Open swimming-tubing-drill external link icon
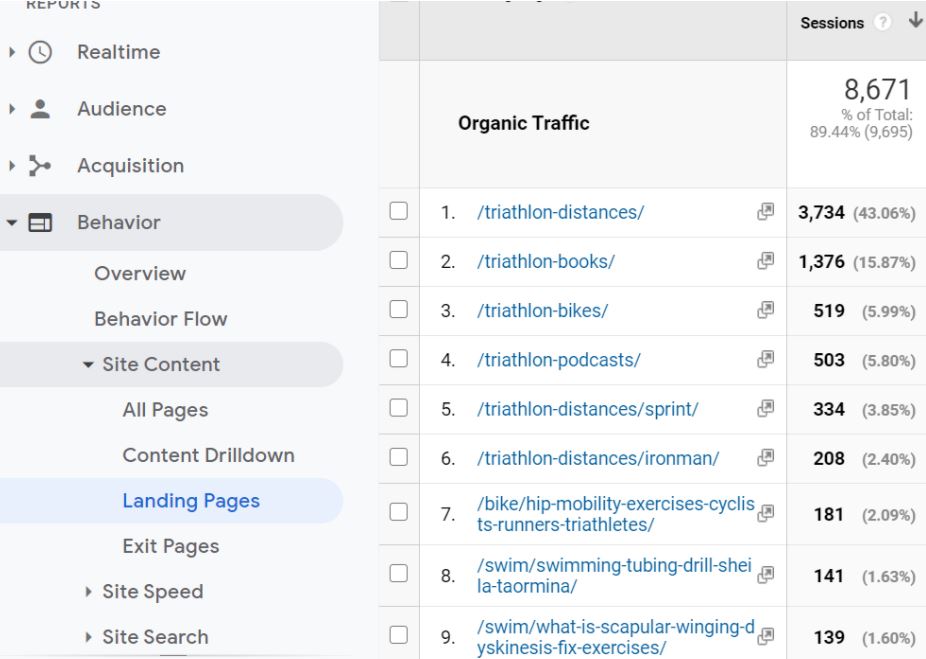Image resolution: width=926 pixels, height=659 pixels. click(765, 575)
